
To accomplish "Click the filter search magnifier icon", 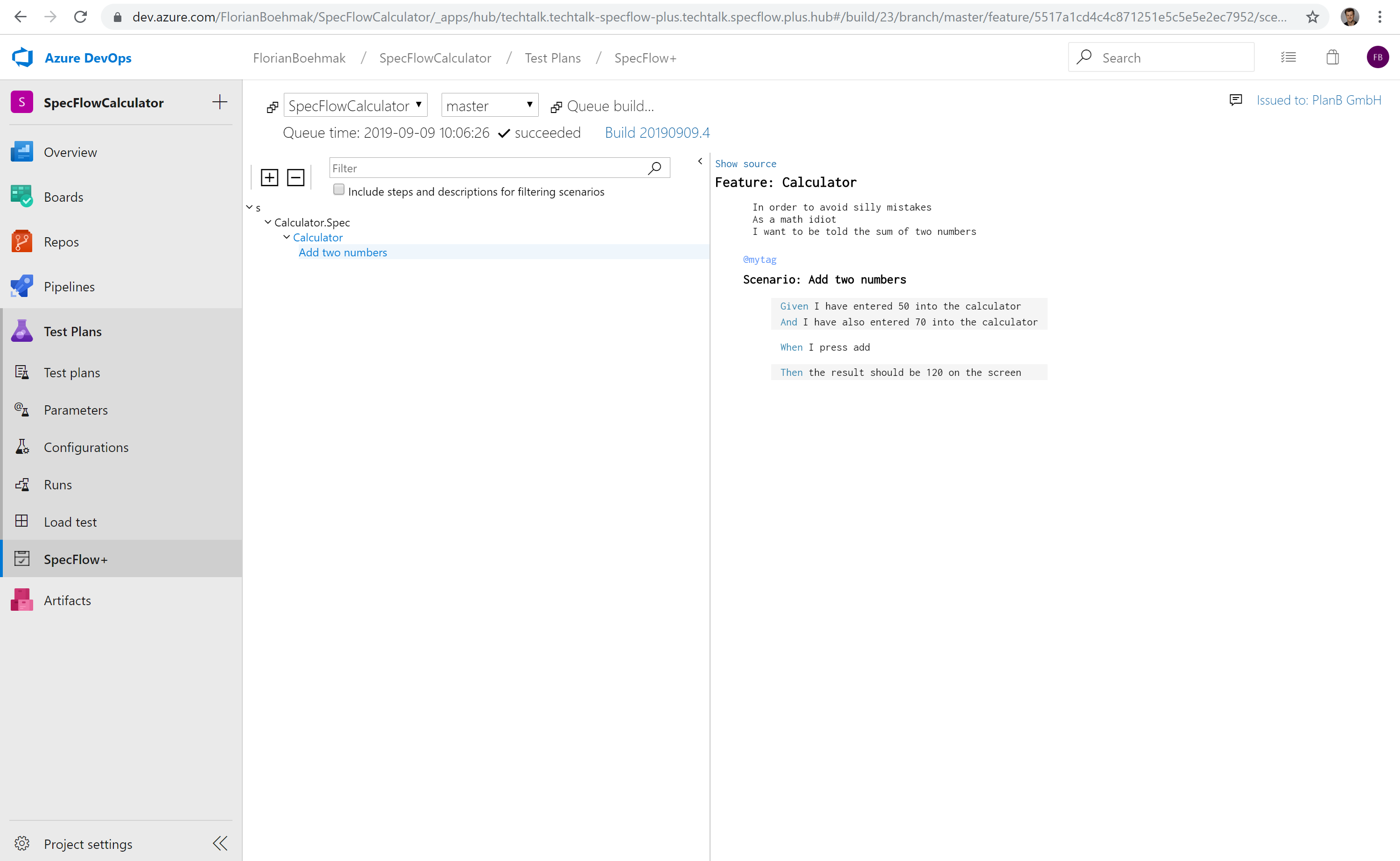I will (655, 168).
